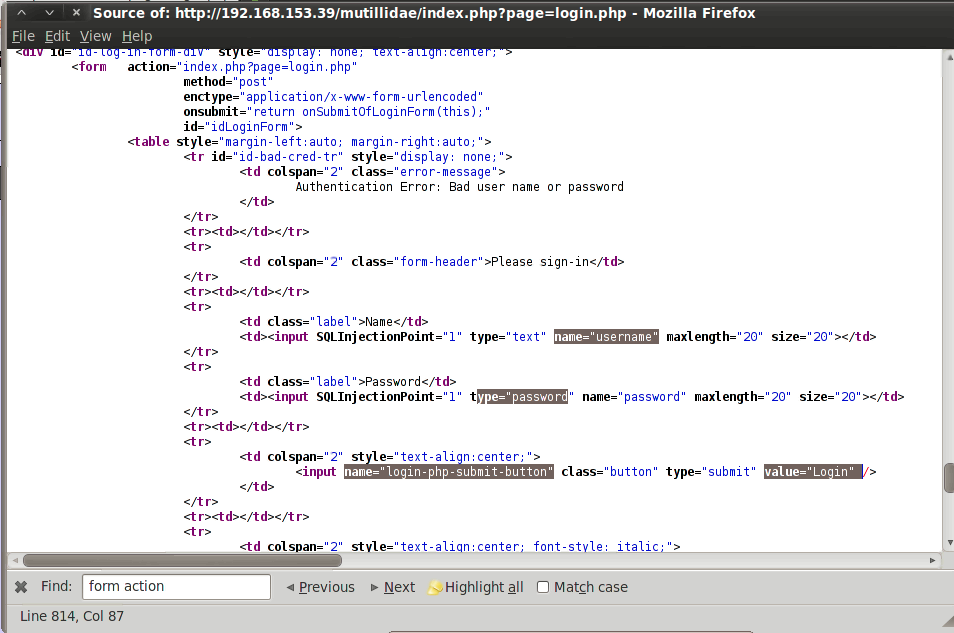Open the View menu
954x633 pixels.
tap(96, 36)
